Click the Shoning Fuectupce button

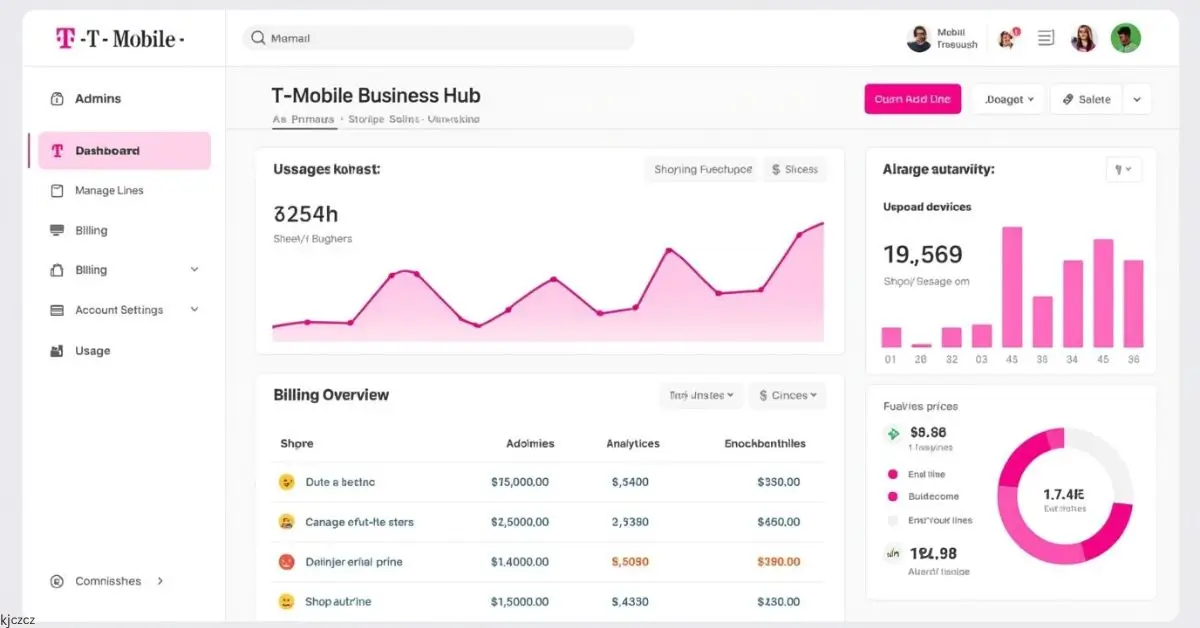click(702, 170)
